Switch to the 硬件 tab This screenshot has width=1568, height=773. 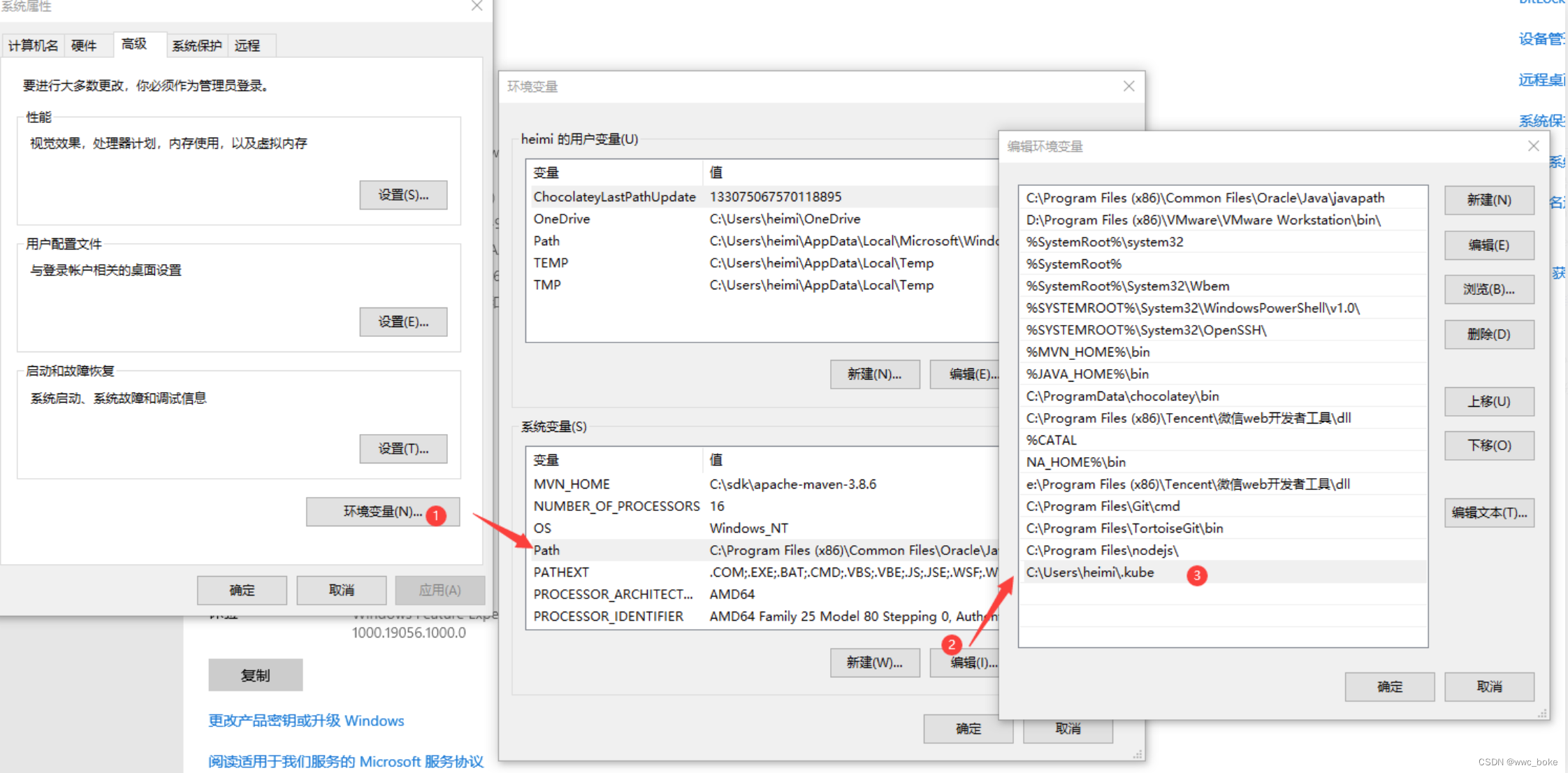84,45
